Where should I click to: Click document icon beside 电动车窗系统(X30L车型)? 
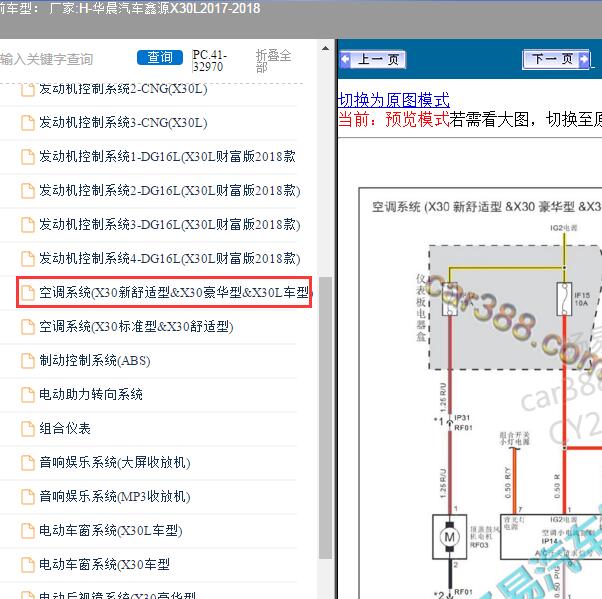28,531
